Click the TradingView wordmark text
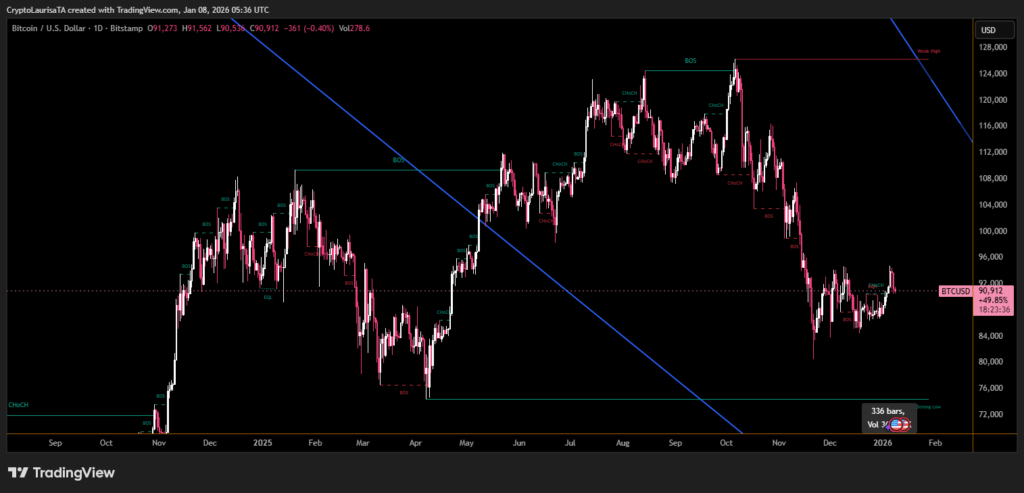This screenshot has height=493, width=1024. [75, 473]
